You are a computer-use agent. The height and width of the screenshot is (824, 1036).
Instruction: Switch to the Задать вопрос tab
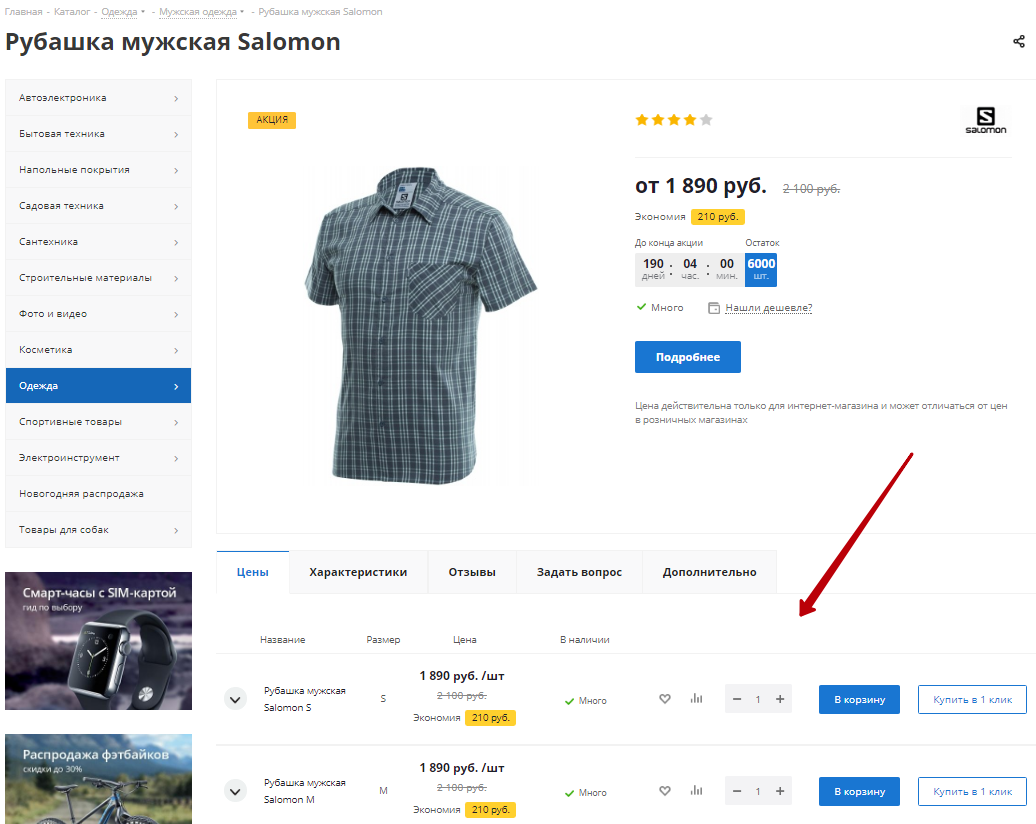[579, 572]
